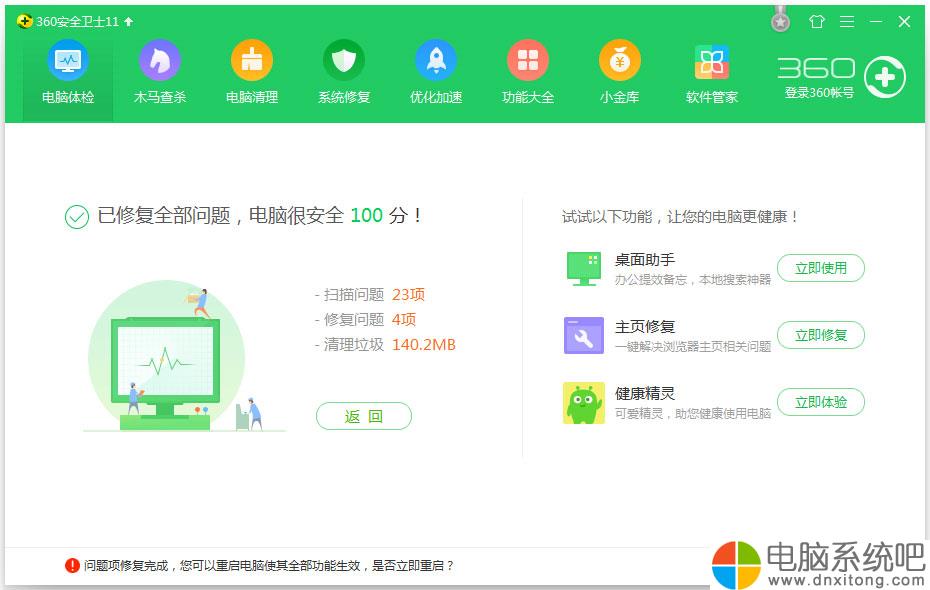Open the main menu hamburger icon
The height and width of the screenshot is (590, 930).
pos(847,22)
